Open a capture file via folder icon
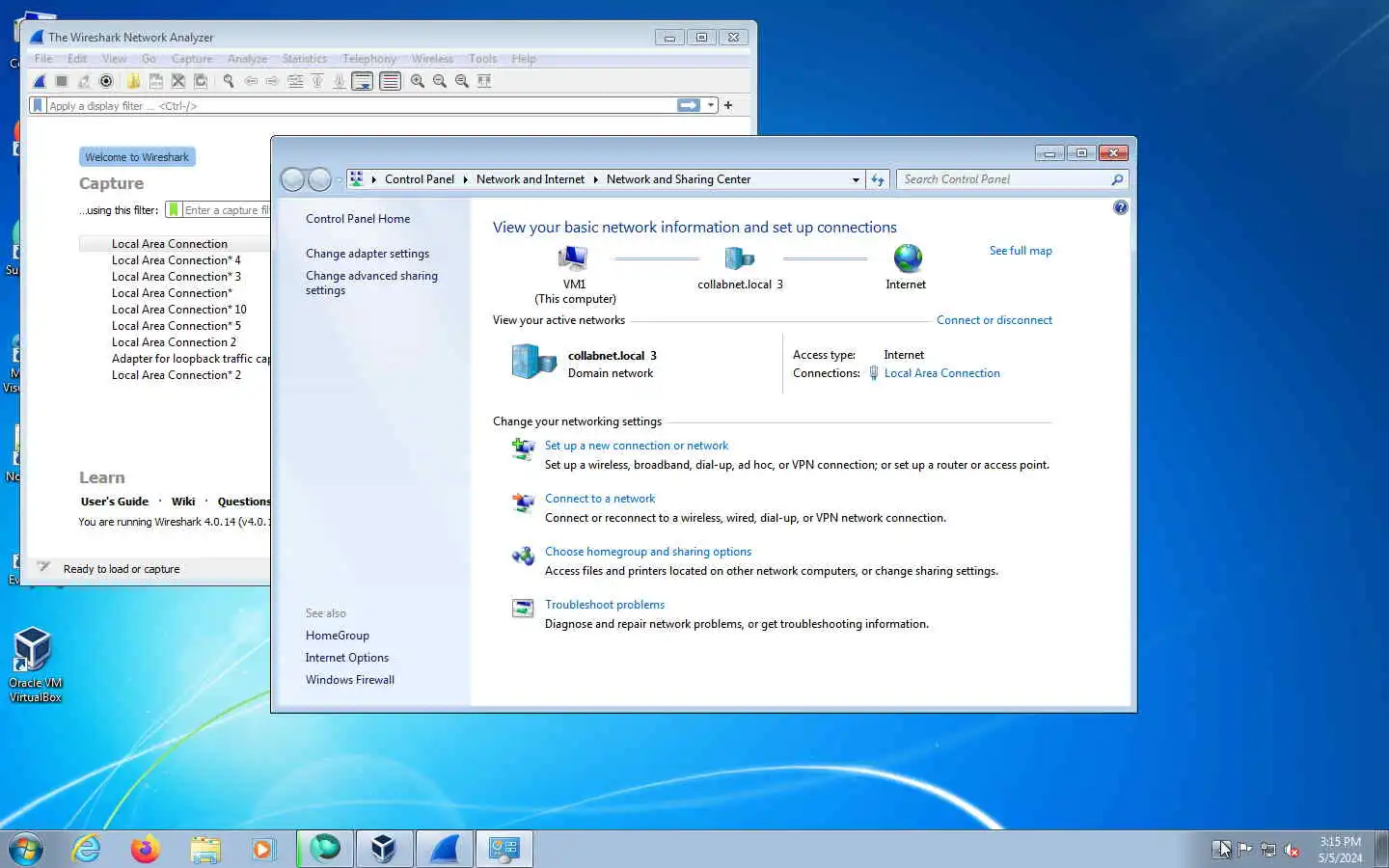The height and width of the screenshot is (868, 1389). [x=133, y=81]
